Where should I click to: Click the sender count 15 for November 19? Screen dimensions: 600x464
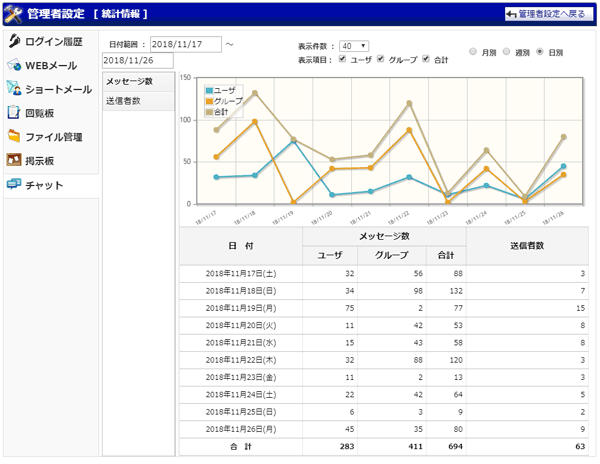[x=580, y=308]
